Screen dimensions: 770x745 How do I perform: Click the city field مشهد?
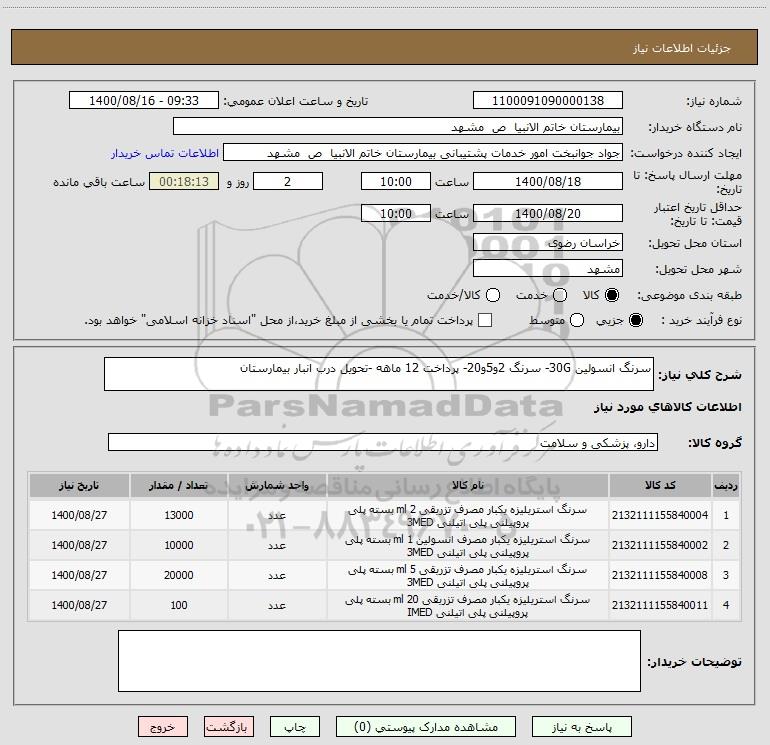548,268
